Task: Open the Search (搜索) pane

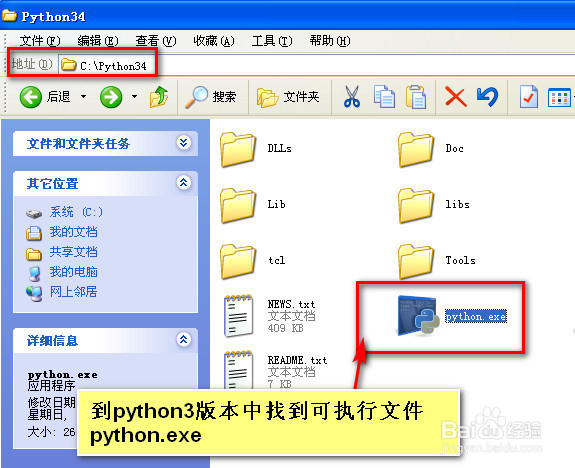Action: pyautogui.click(x=210, y=97)
